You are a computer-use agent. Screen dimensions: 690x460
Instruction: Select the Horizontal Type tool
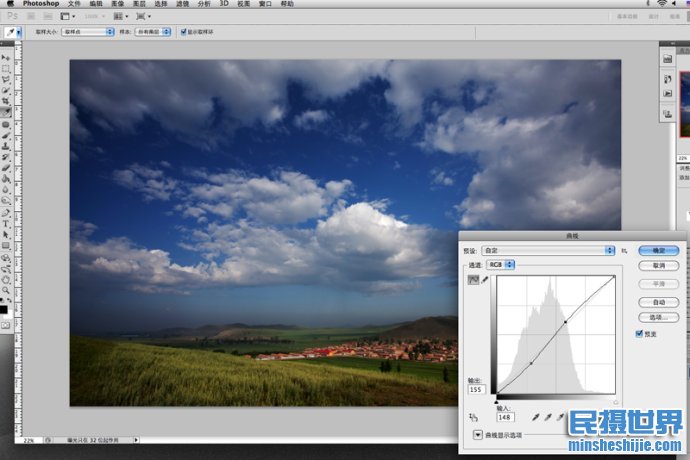[x=6, y=224]
